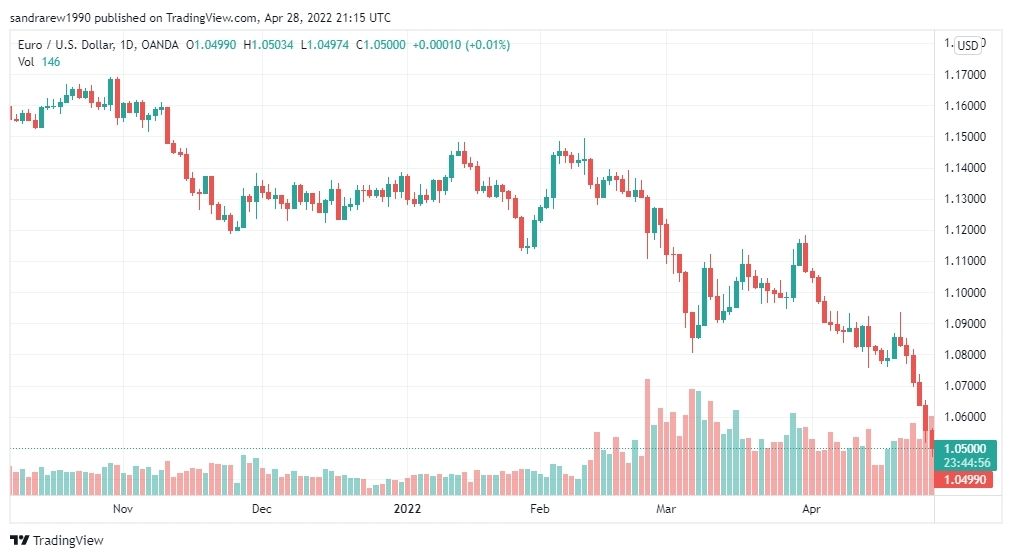Click the 1.17000 price scale label
Viewport: 1012px width, 558px height.
tap(965, 75)
